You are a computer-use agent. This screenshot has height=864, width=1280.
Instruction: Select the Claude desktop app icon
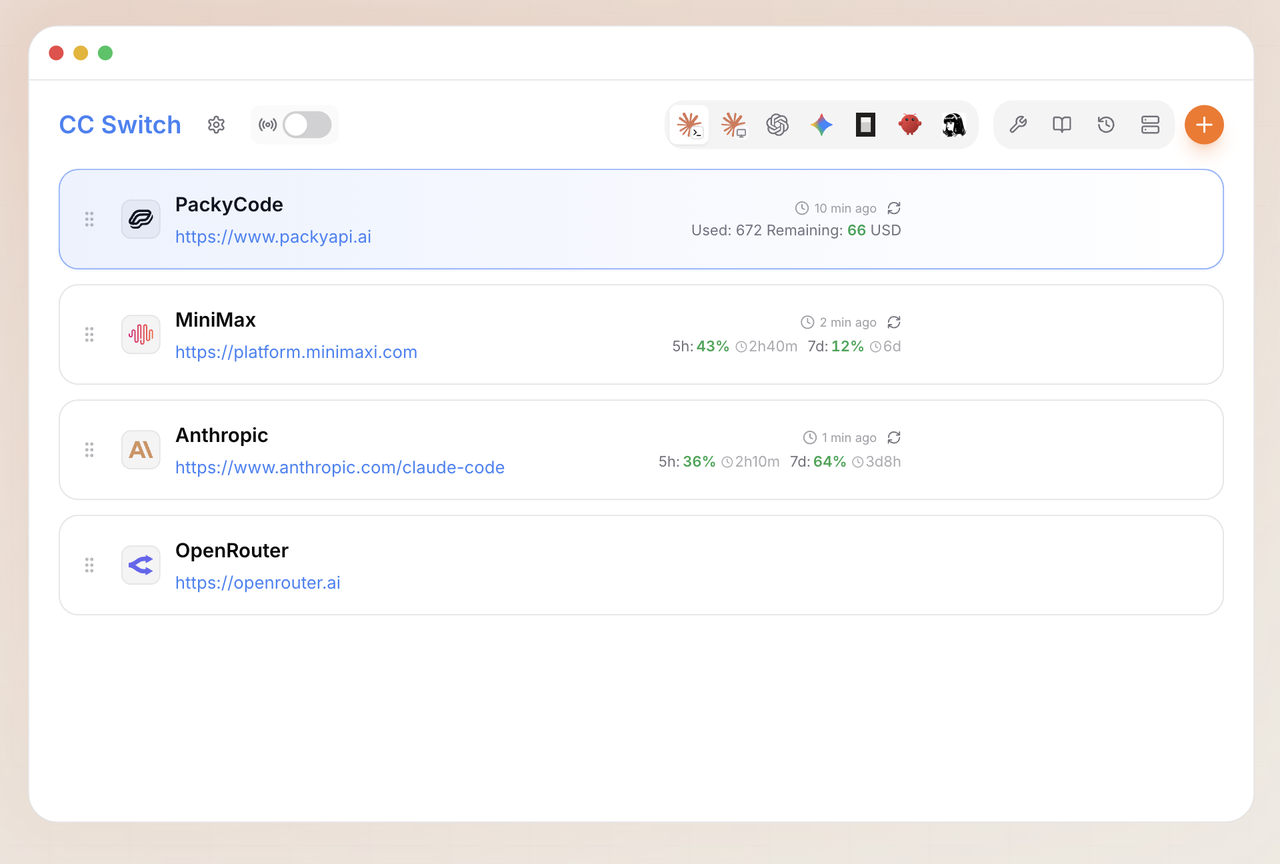[734, 125]
